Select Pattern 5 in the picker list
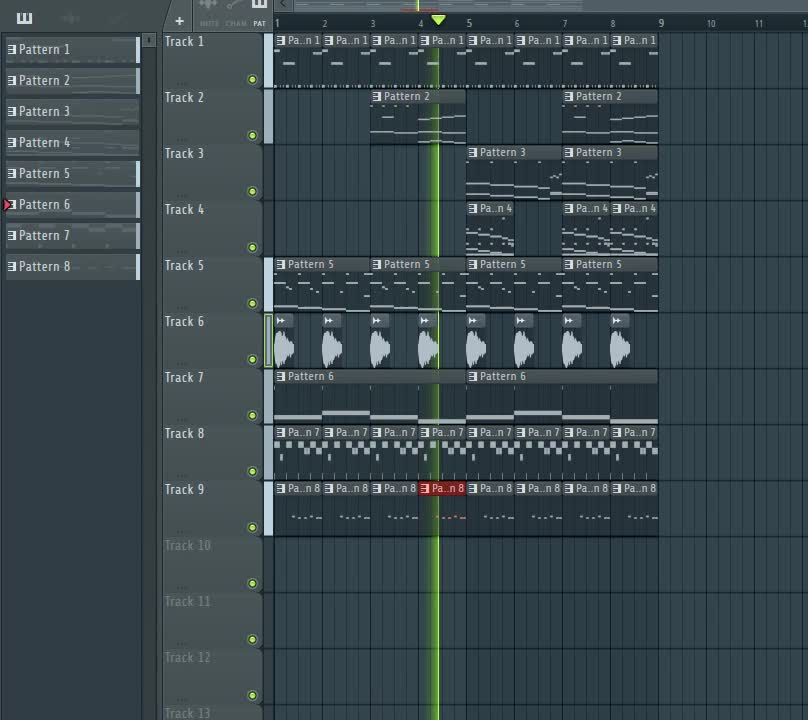This screenshot has height=720, width=808. (73, 174)
